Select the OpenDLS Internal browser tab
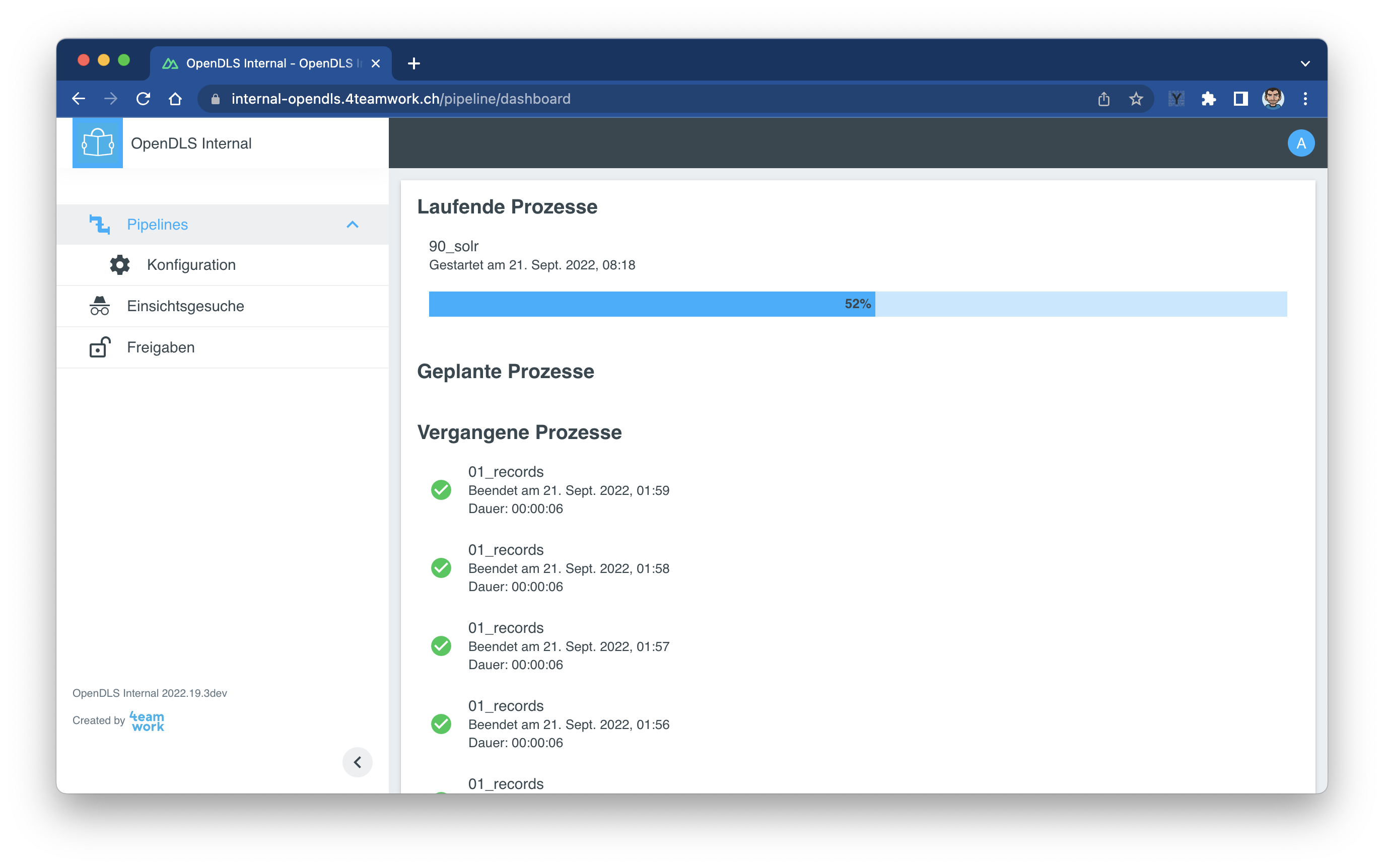 (271, 63)
